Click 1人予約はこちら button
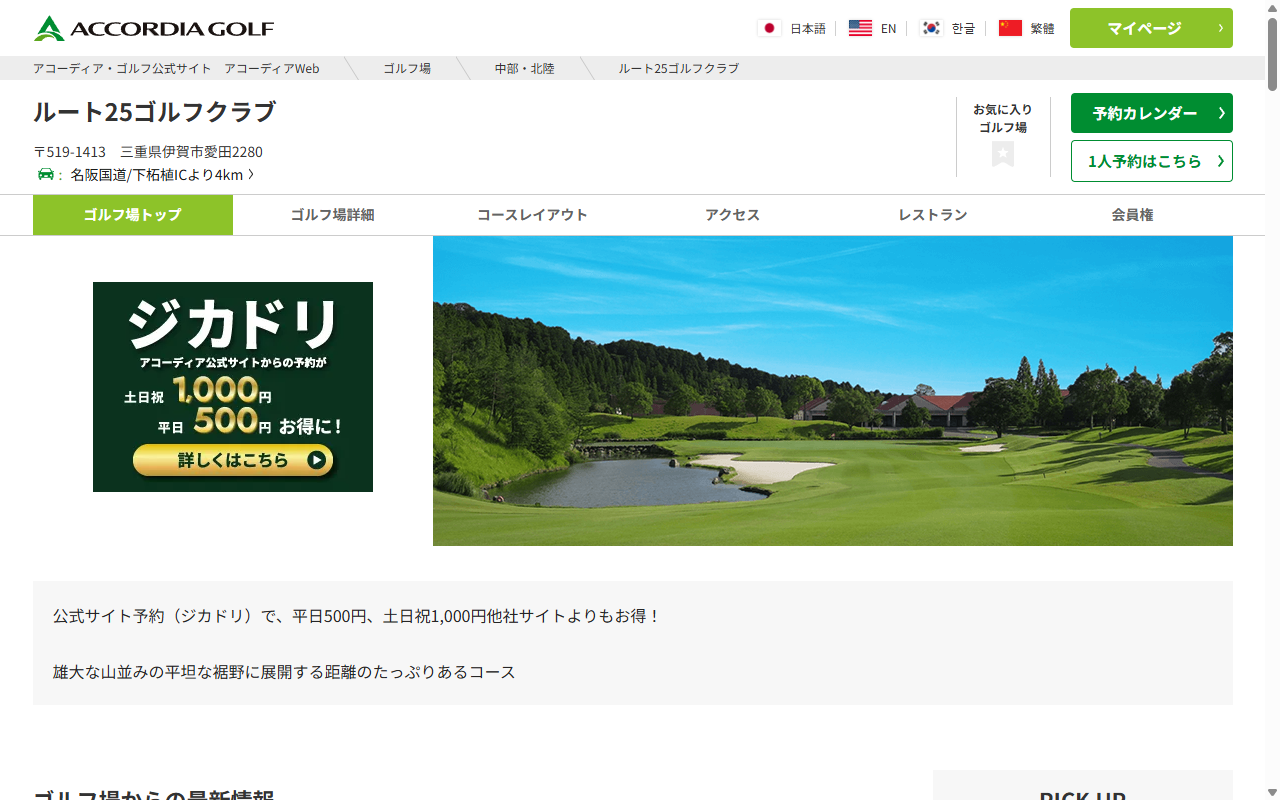Image resolution: width=1280 pixels, height=800 pixels. click(1151, 161)
